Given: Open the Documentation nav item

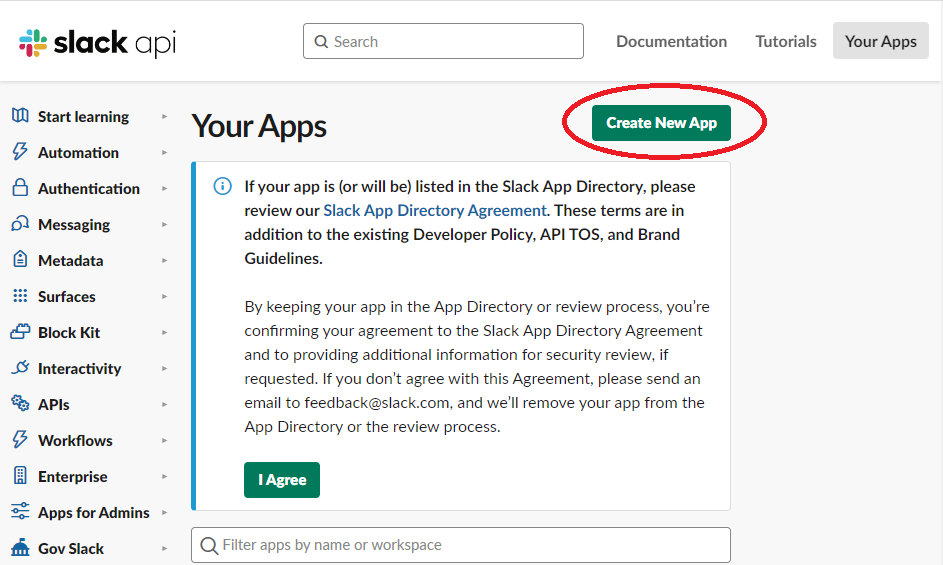Looking at the screenshot, I should [x=671, y=41].
